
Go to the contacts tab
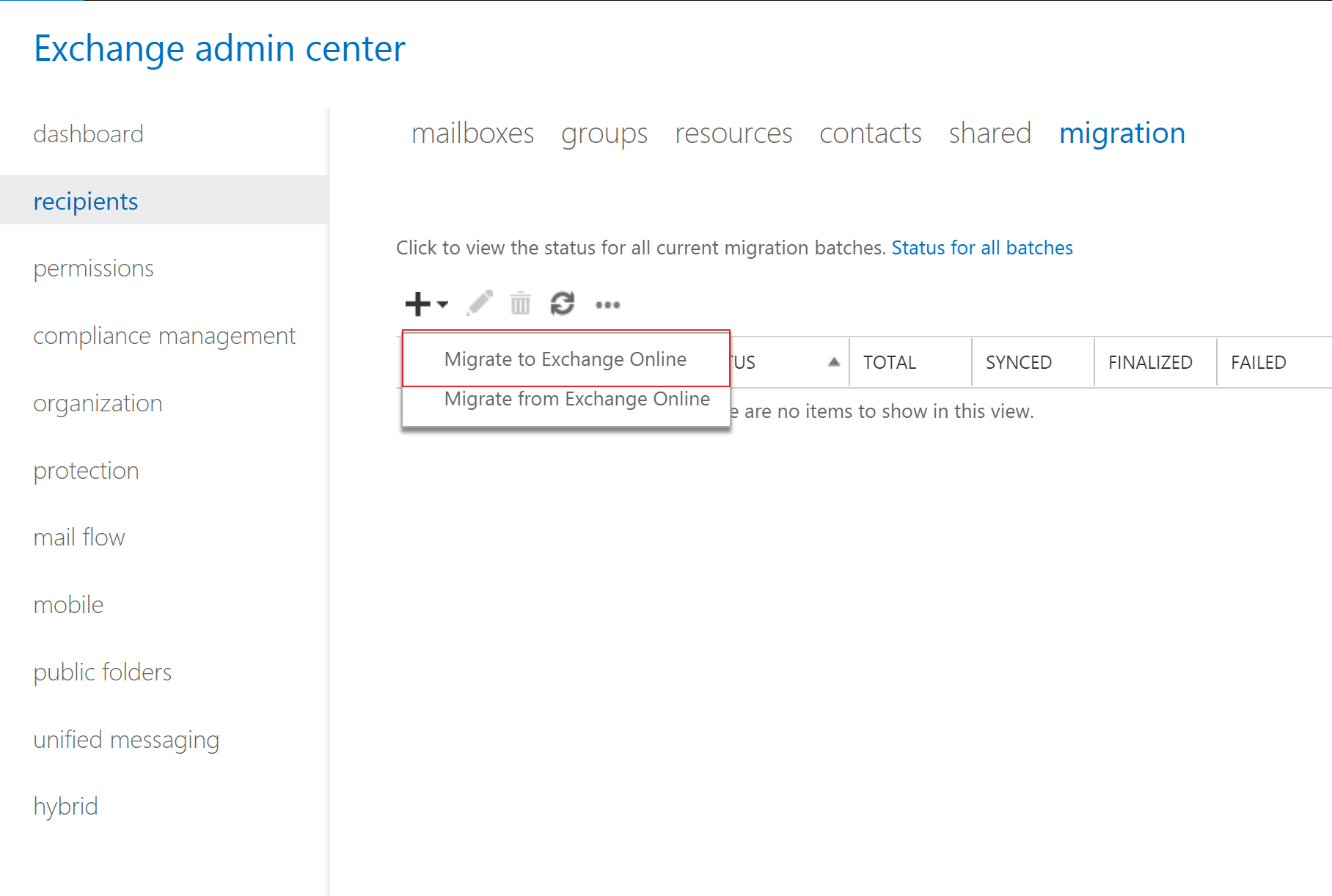click(870, 133)
